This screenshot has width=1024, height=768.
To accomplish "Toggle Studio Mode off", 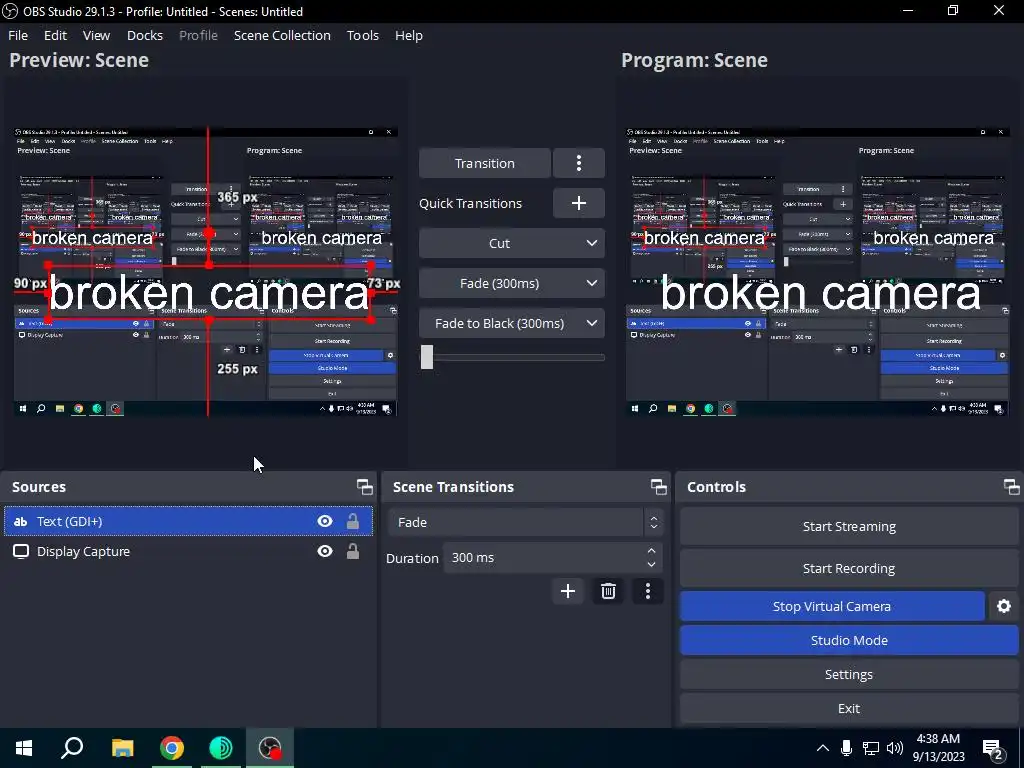I will click(x=849, y=641).
